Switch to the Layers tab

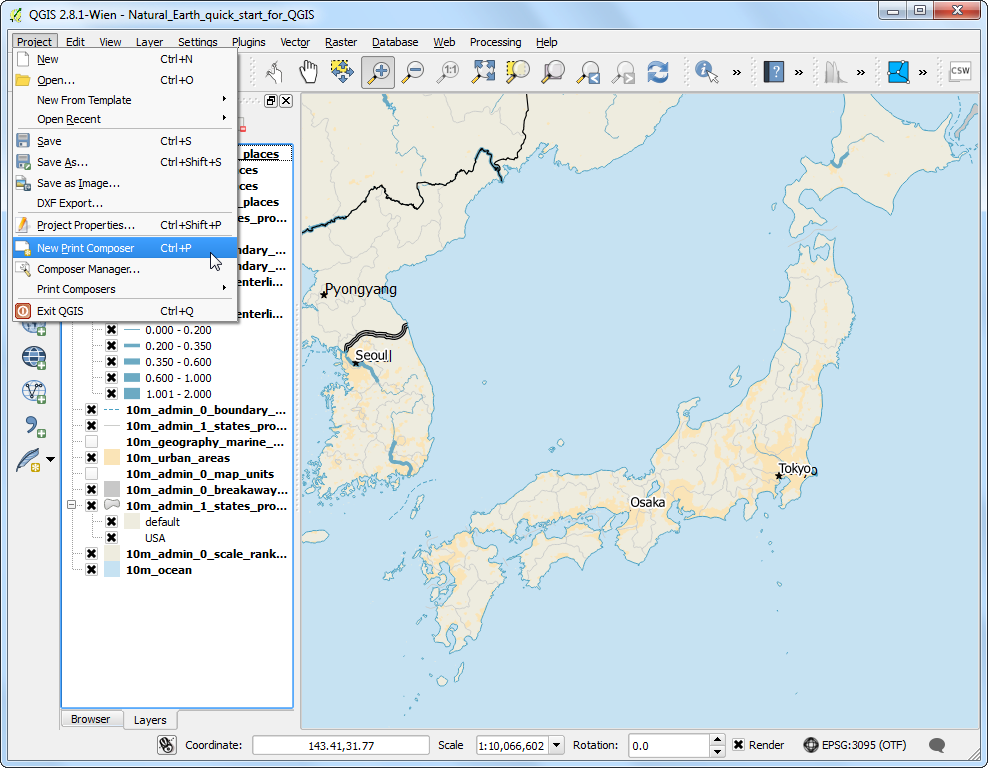[x=150, y=719]
